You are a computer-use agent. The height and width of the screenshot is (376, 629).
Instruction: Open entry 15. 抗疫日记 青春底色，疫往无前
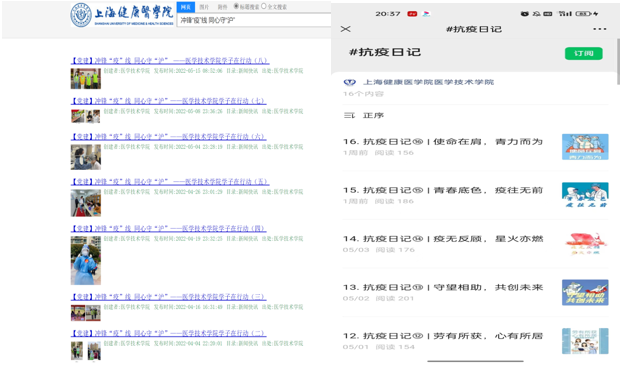coord(443,190)
